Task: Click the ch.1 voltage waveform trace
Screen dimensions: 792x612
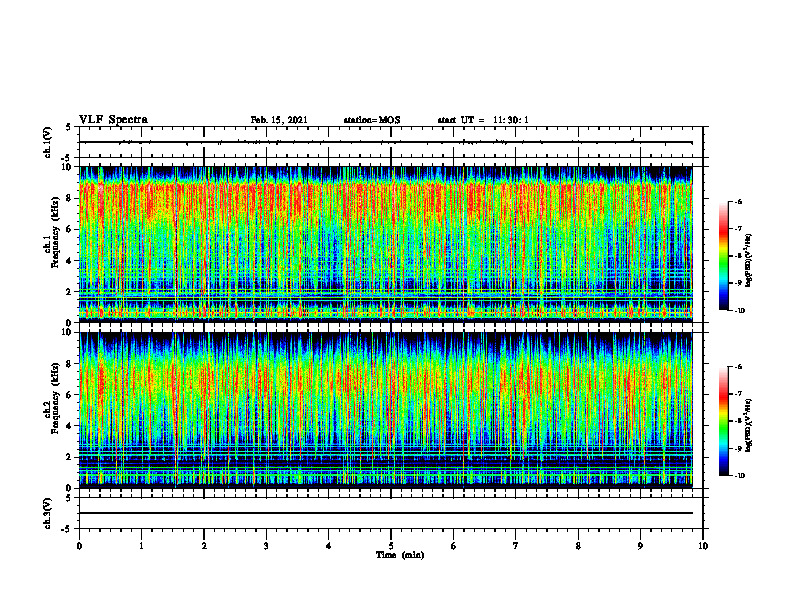Action: click(x=386, y=142)
